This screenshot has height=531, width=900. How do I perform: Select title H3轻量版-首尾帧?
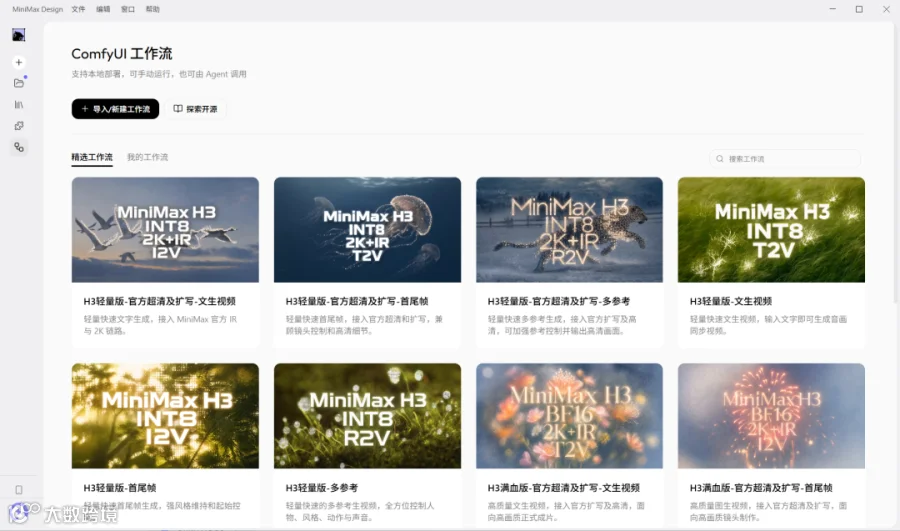click(120, 488)
